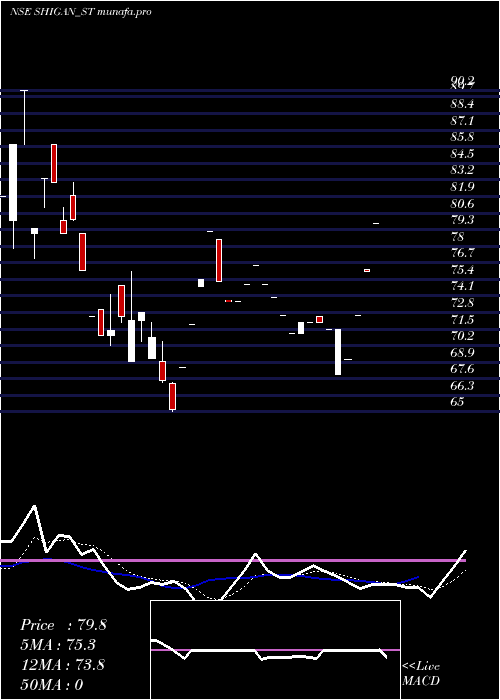Click the 84.5 price axis label
This screenshot has height=700, width=500.
pyautogui.click(x=462, y=154)
